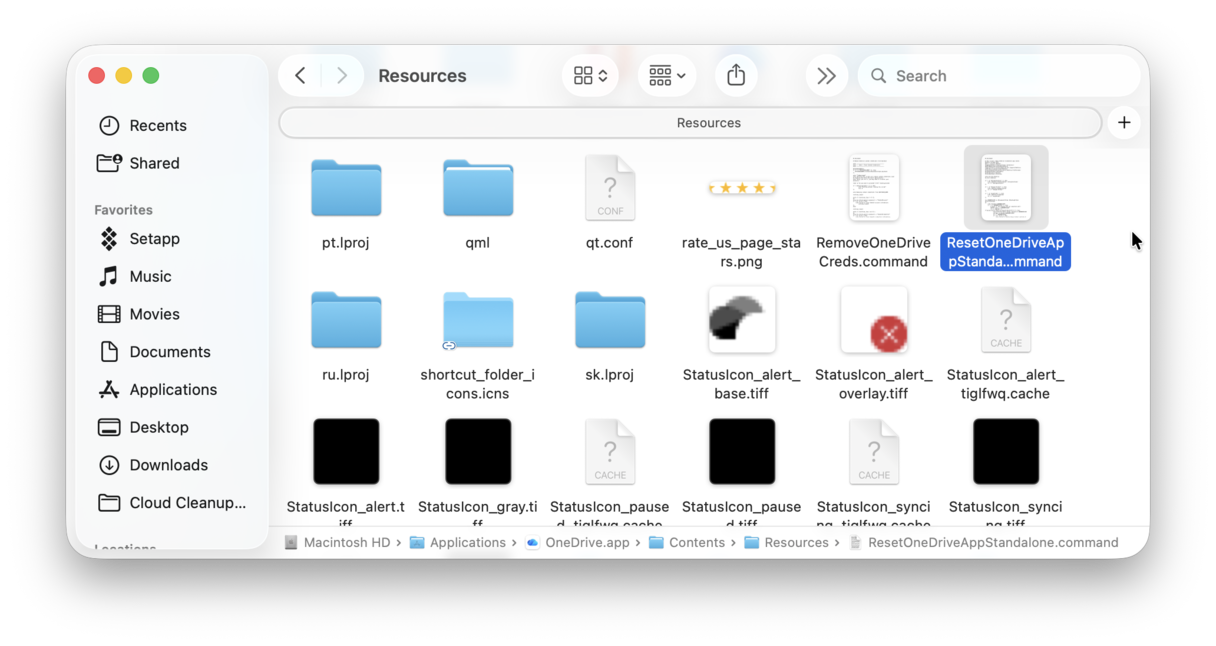Close the Finder window with red button
This screenshot has width=1216, height=646.
(x=97, y=76)
